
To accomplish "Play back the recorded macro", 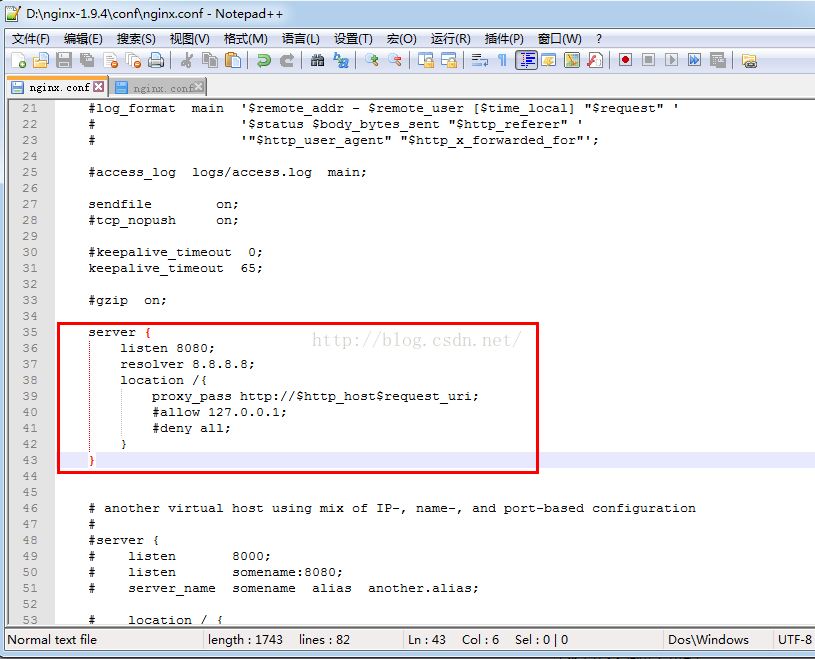I will [671, 60].
